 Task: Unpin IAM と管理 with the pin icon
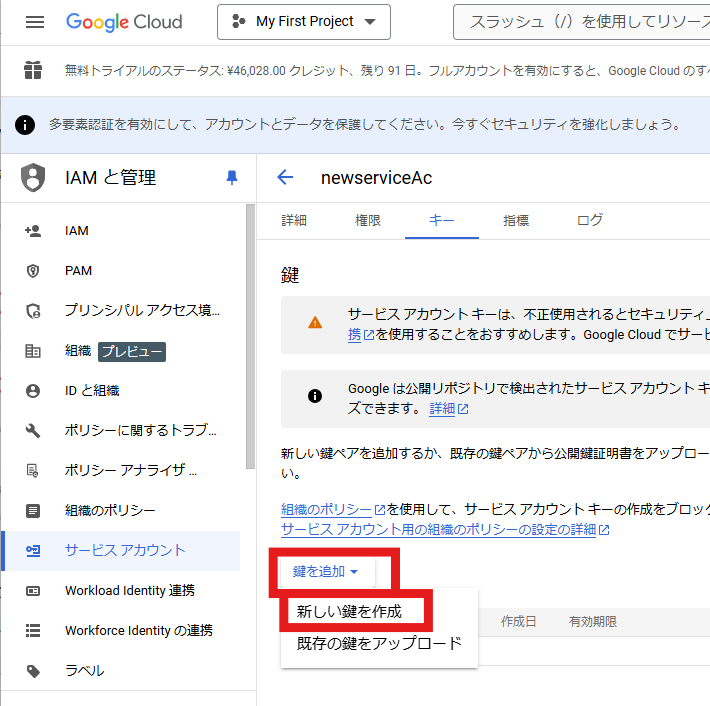tap(232, 178)
